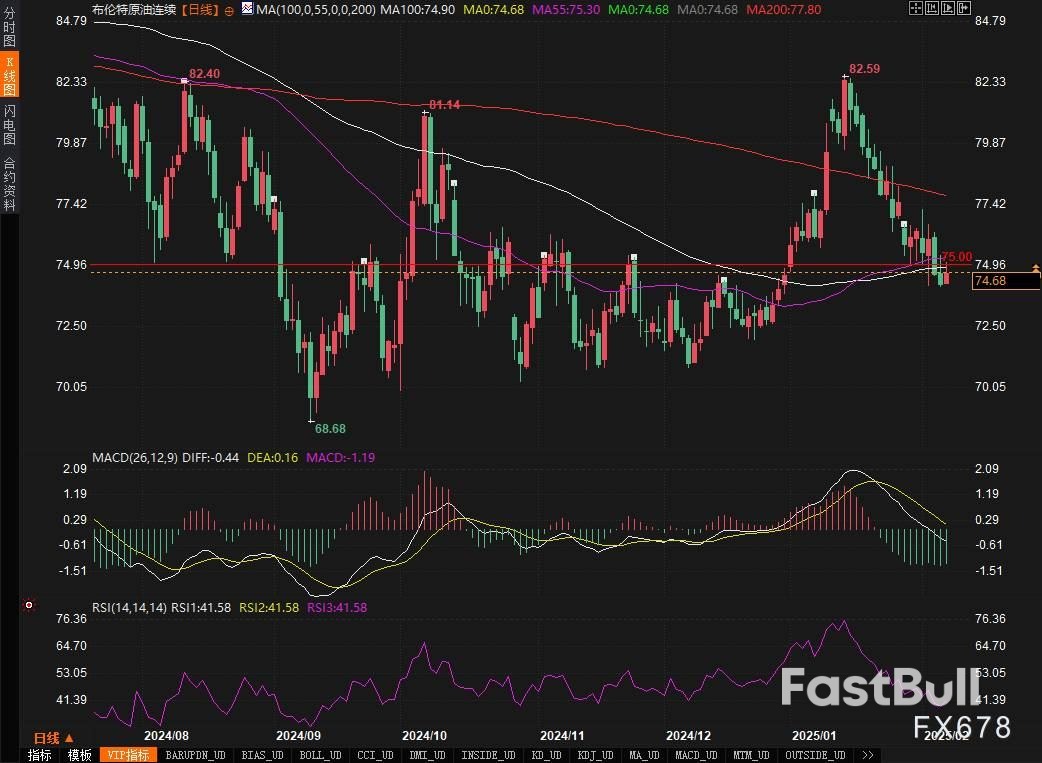Click the white marker at the 82.59 high

click(846, 77)
